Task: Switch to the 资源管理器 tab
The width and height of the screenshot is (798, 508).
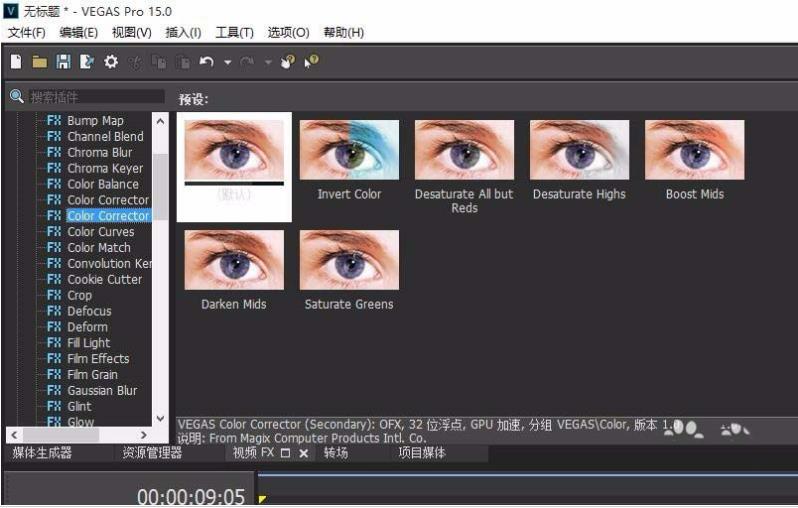Action: tap(152, 453)
